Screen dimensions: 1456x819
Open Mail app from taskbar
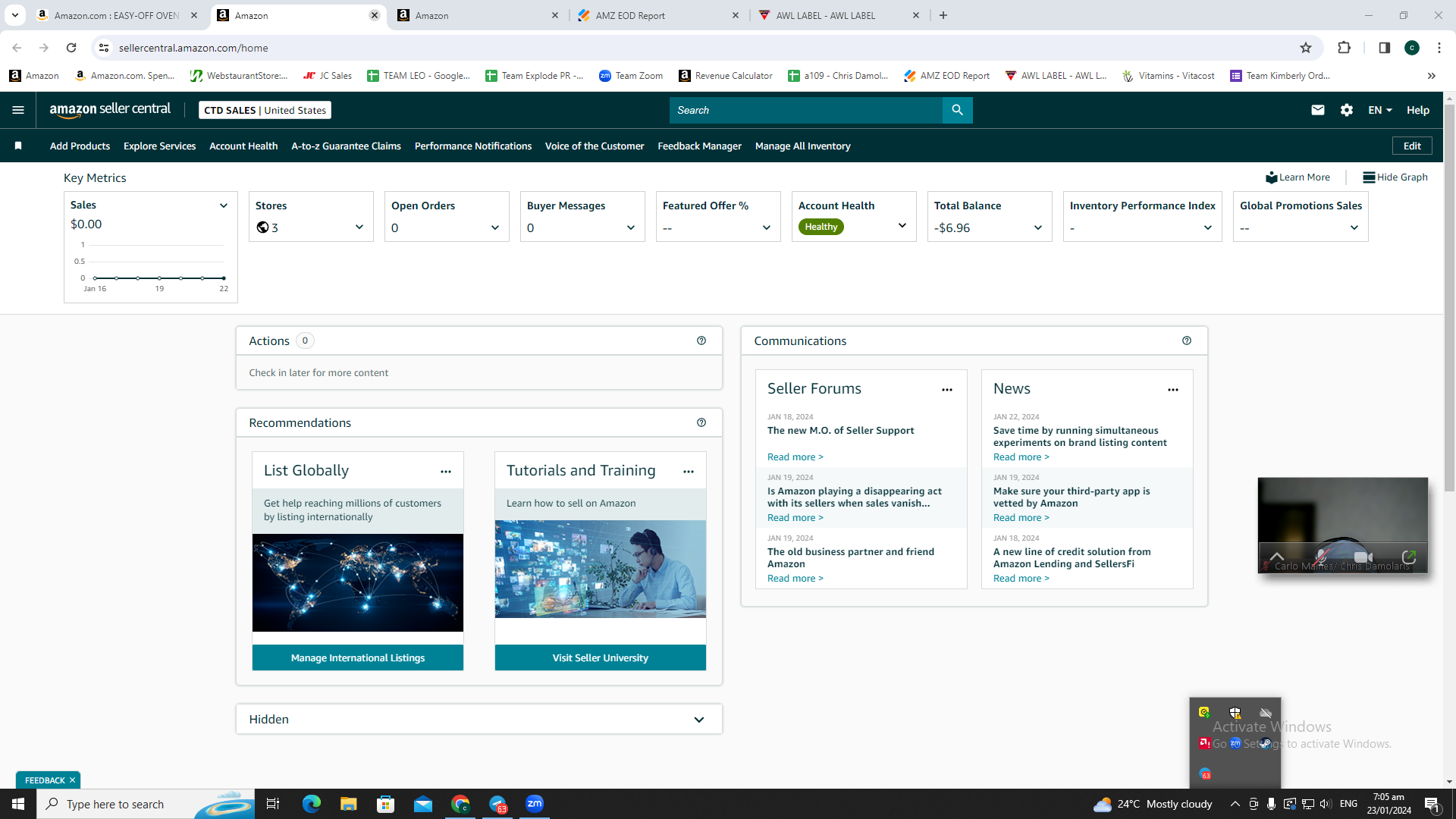(423, 804)
